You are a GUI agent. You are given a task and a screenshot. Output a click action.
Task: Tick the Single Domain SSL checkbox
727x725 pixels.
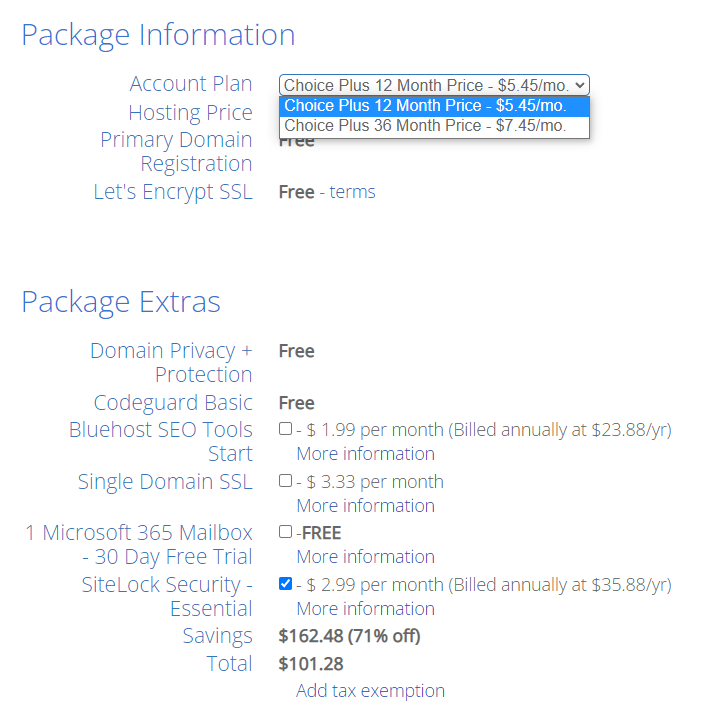coord(286,481)
